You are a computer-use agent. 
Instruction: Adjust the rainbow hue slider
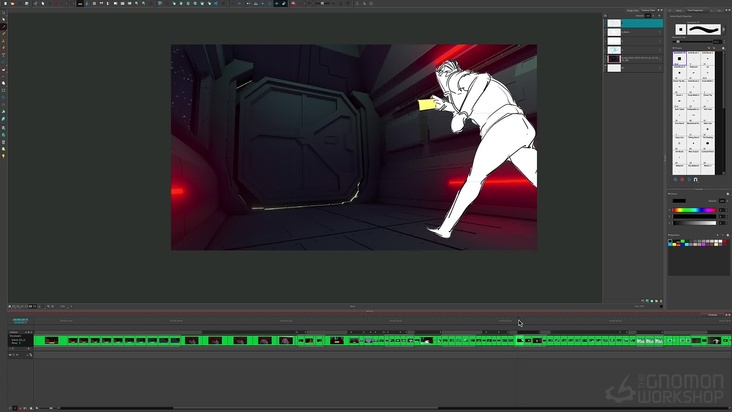(x=694, y=210)
